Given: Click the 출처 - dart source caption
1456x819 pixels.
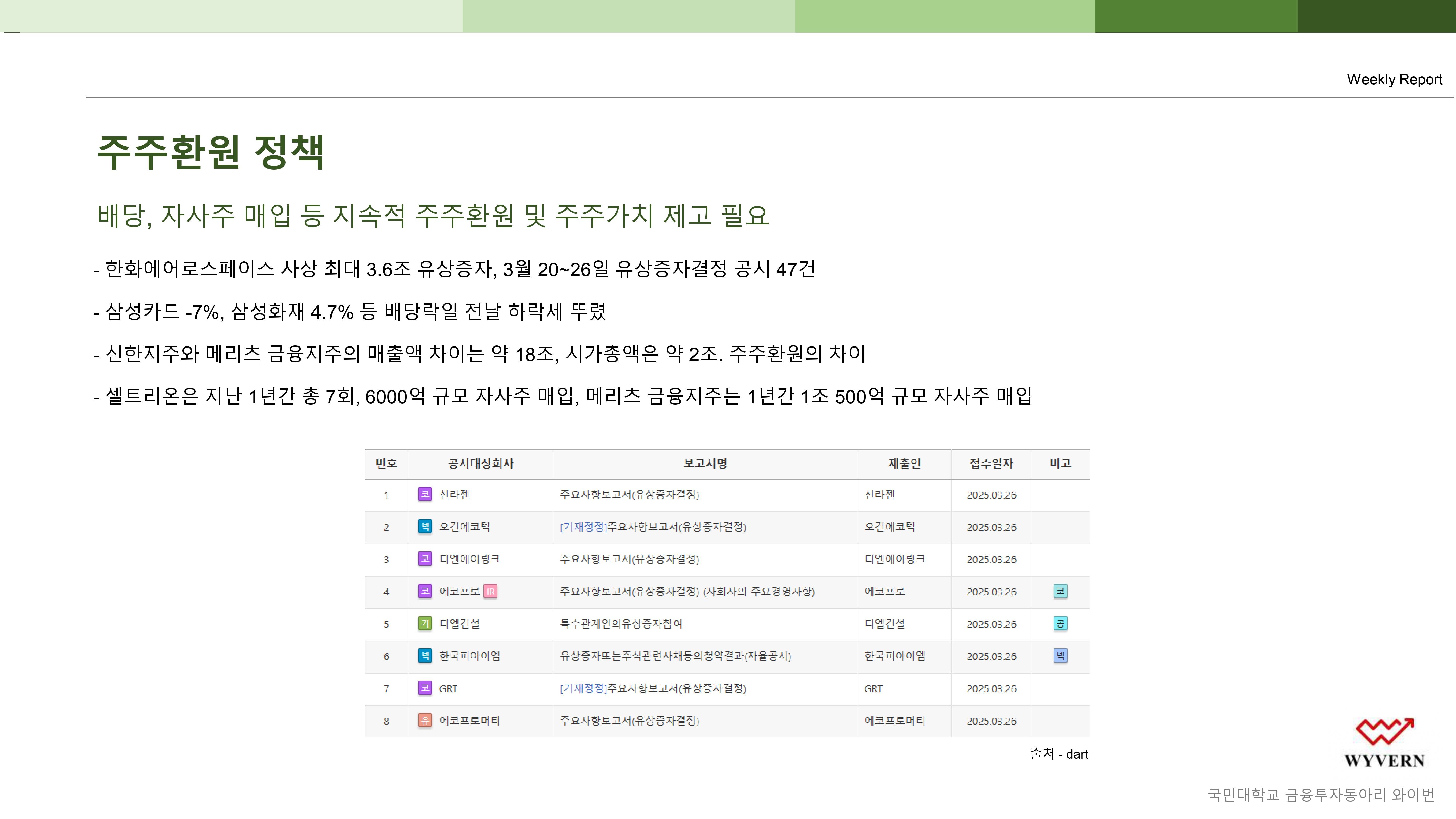Looking at the screenshot, I should (1059, 753).
